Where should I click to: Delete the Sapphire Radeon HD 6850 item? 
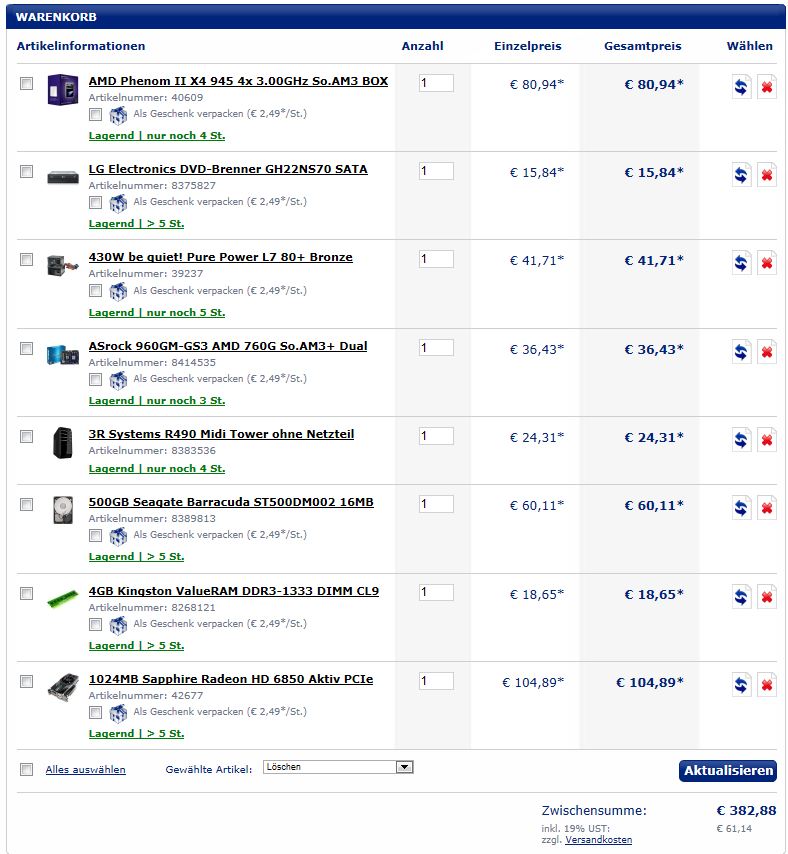[x=767, y=685]
